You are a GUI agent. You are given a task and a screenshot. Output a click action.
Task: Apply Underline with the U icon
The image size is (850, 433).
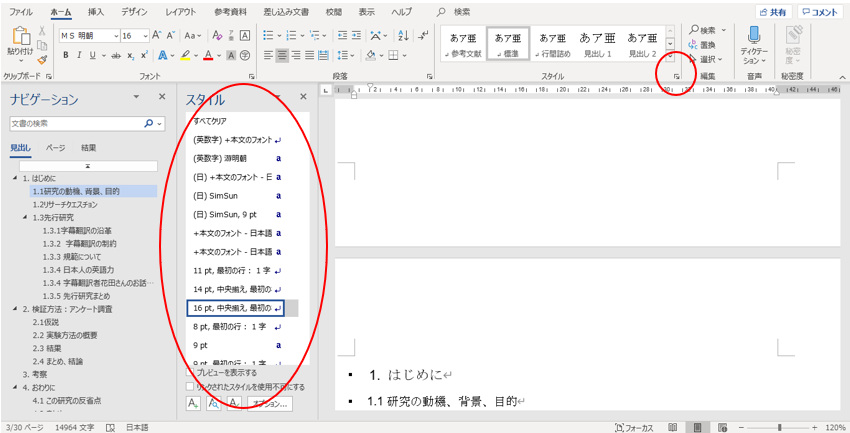coord(92,55)
